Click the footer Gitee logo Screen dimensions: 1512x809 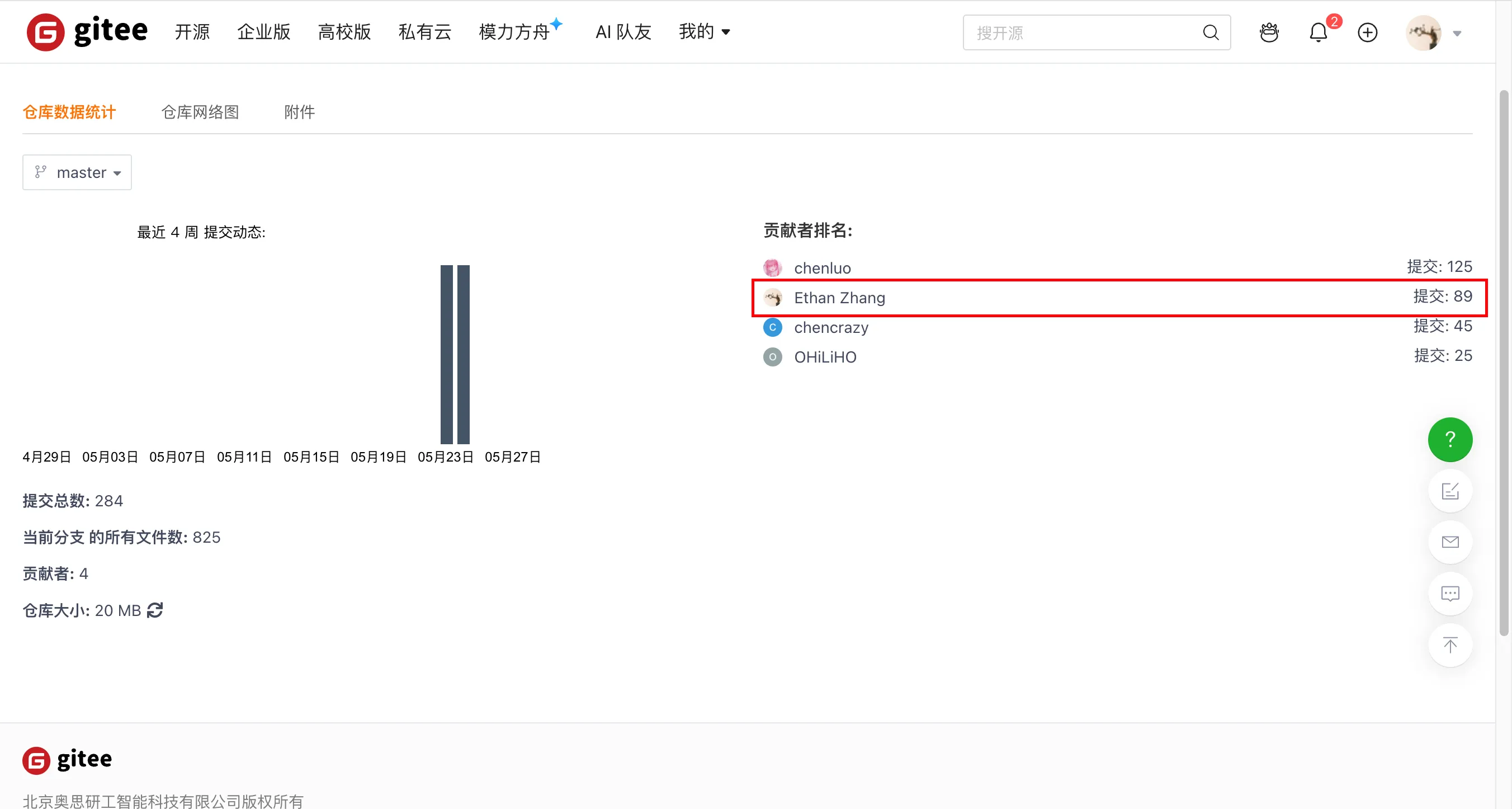(x=67, y=760)
